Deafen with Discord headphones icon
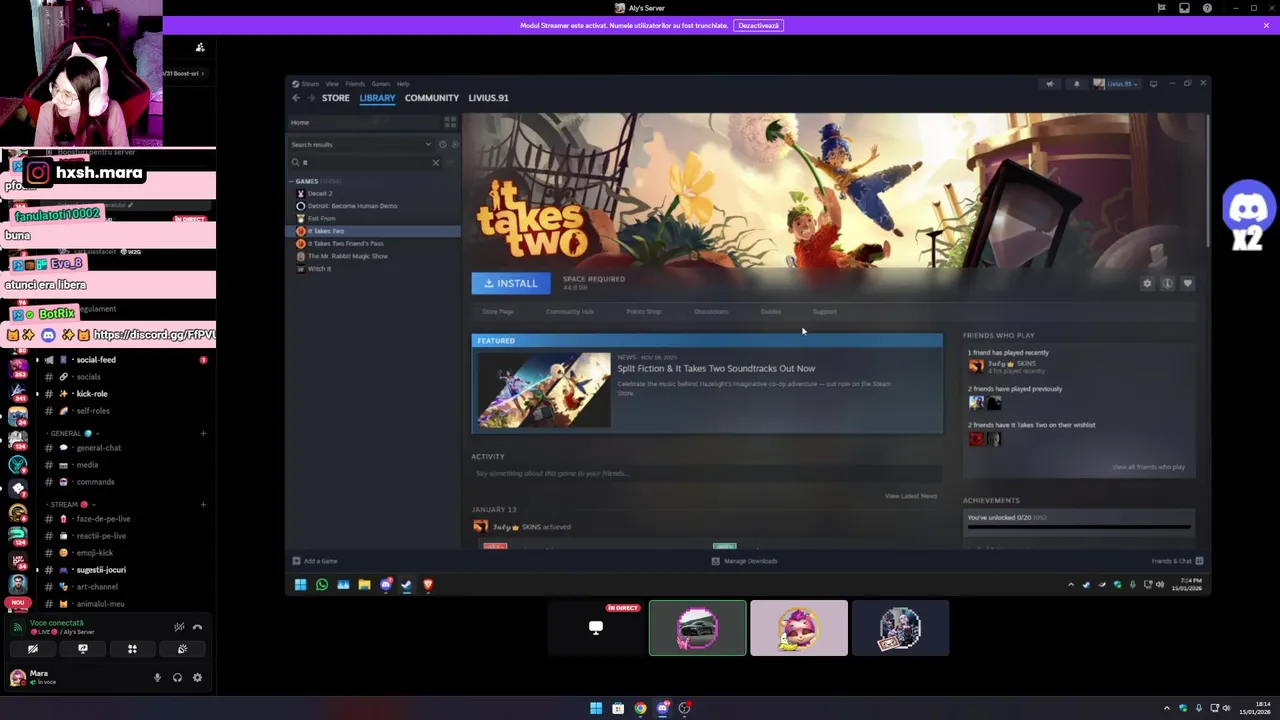 177,678
